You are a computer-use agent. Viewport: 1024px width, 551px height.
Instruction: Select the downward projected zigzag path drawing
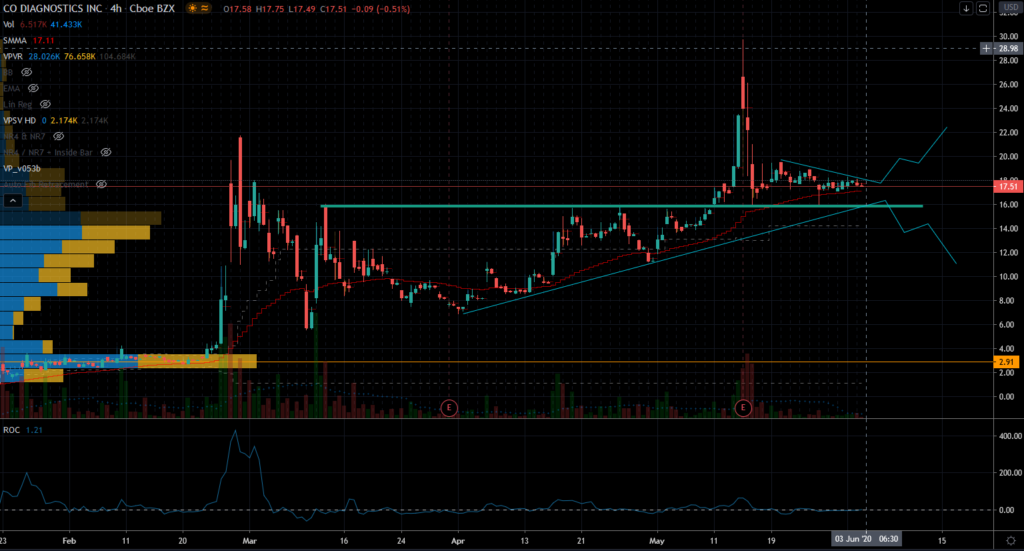(921, 232)
